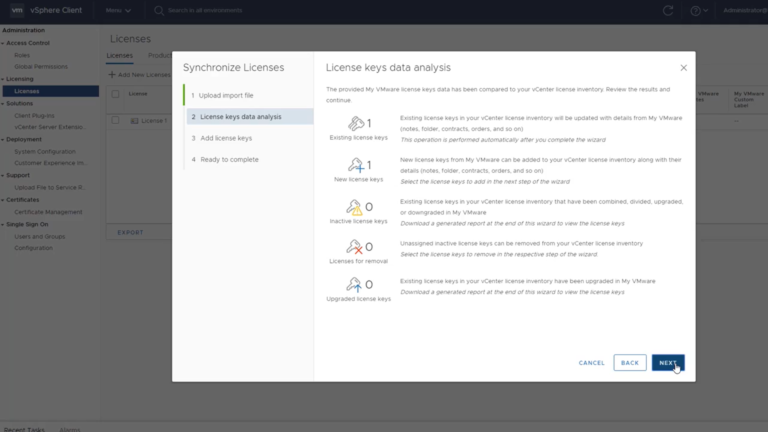
Task: Open Client Plug-Ins in the sidebar
Action: (x=34, y=116)
